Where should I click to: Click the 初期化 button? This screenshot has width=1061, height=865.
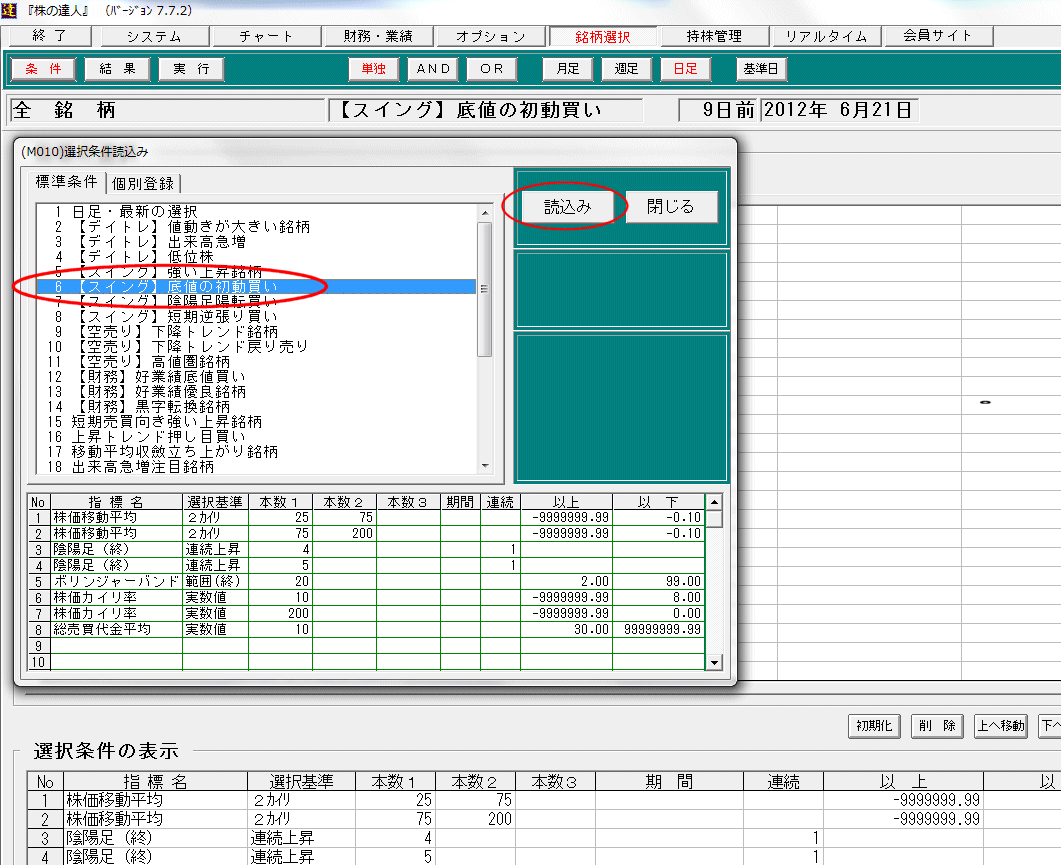pyautogui.click(x=874, y=726)
